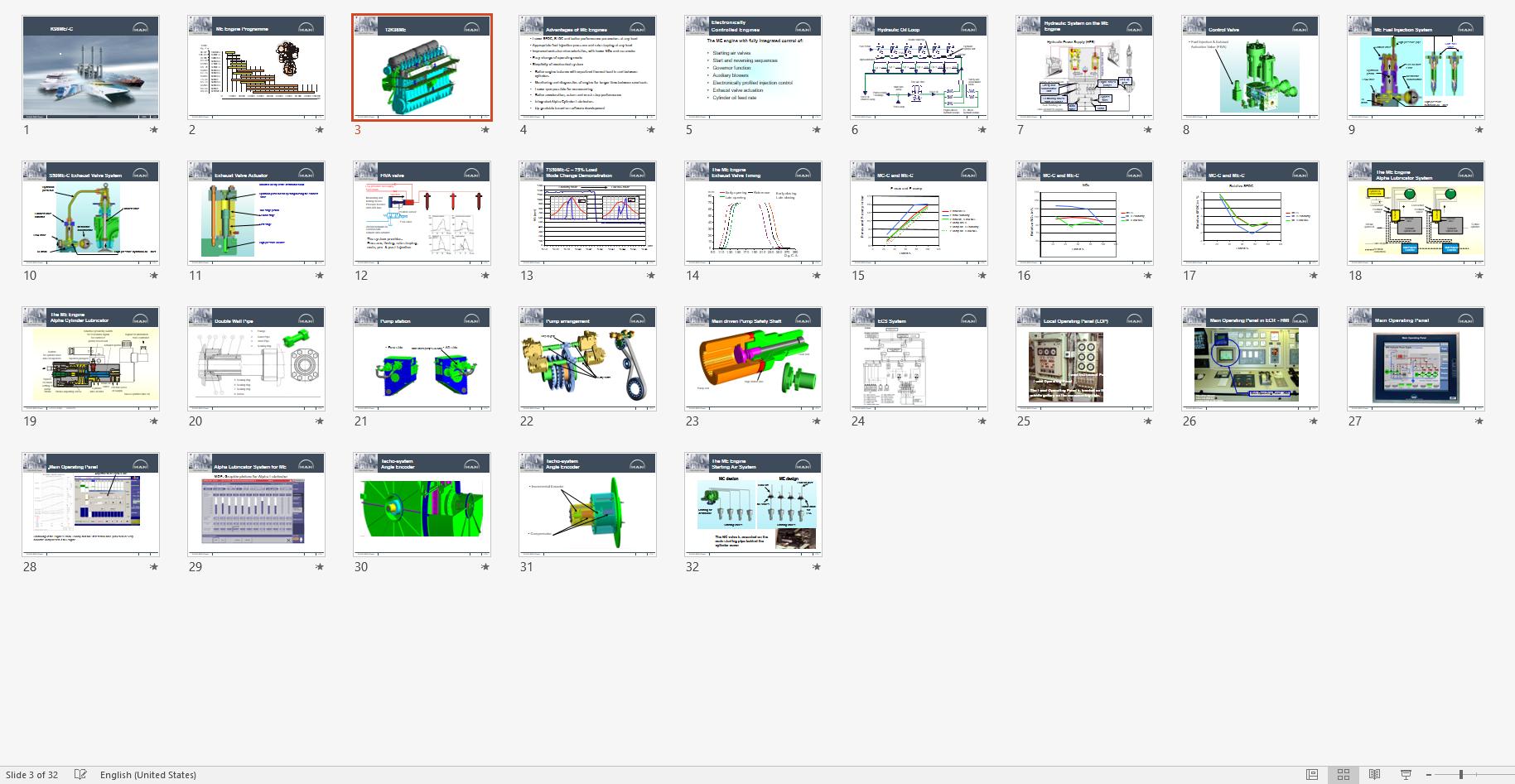Click the star icon beneath slide 23
The width and height of the screenshot is (1515, 784).
(817, 421)
